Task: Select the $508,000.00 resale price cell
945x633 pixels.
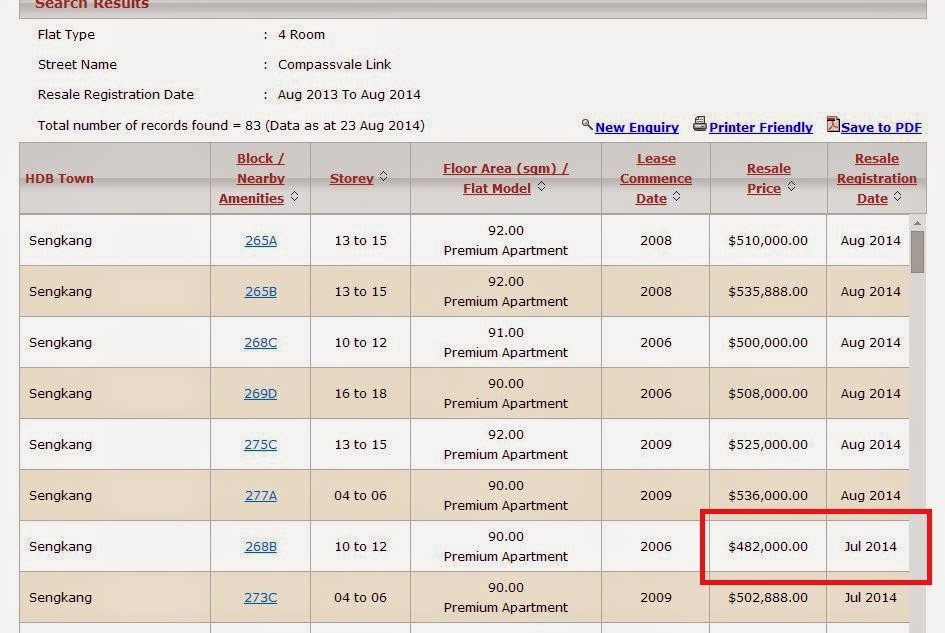Action: [x=768, y=394]
